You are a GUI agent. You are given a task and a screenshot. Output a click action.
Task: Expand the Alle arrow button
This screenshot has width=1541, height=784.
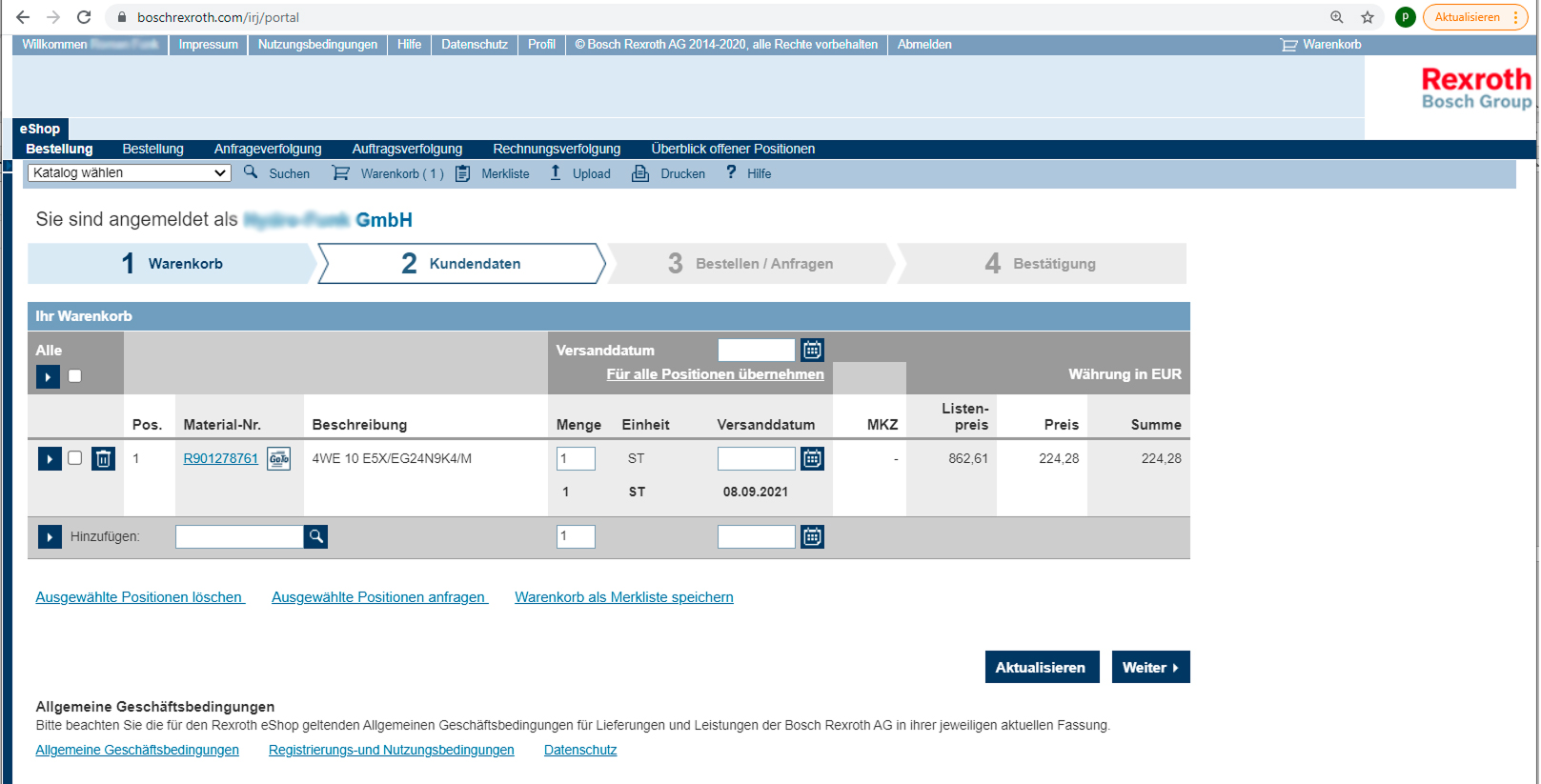point(48,377)
